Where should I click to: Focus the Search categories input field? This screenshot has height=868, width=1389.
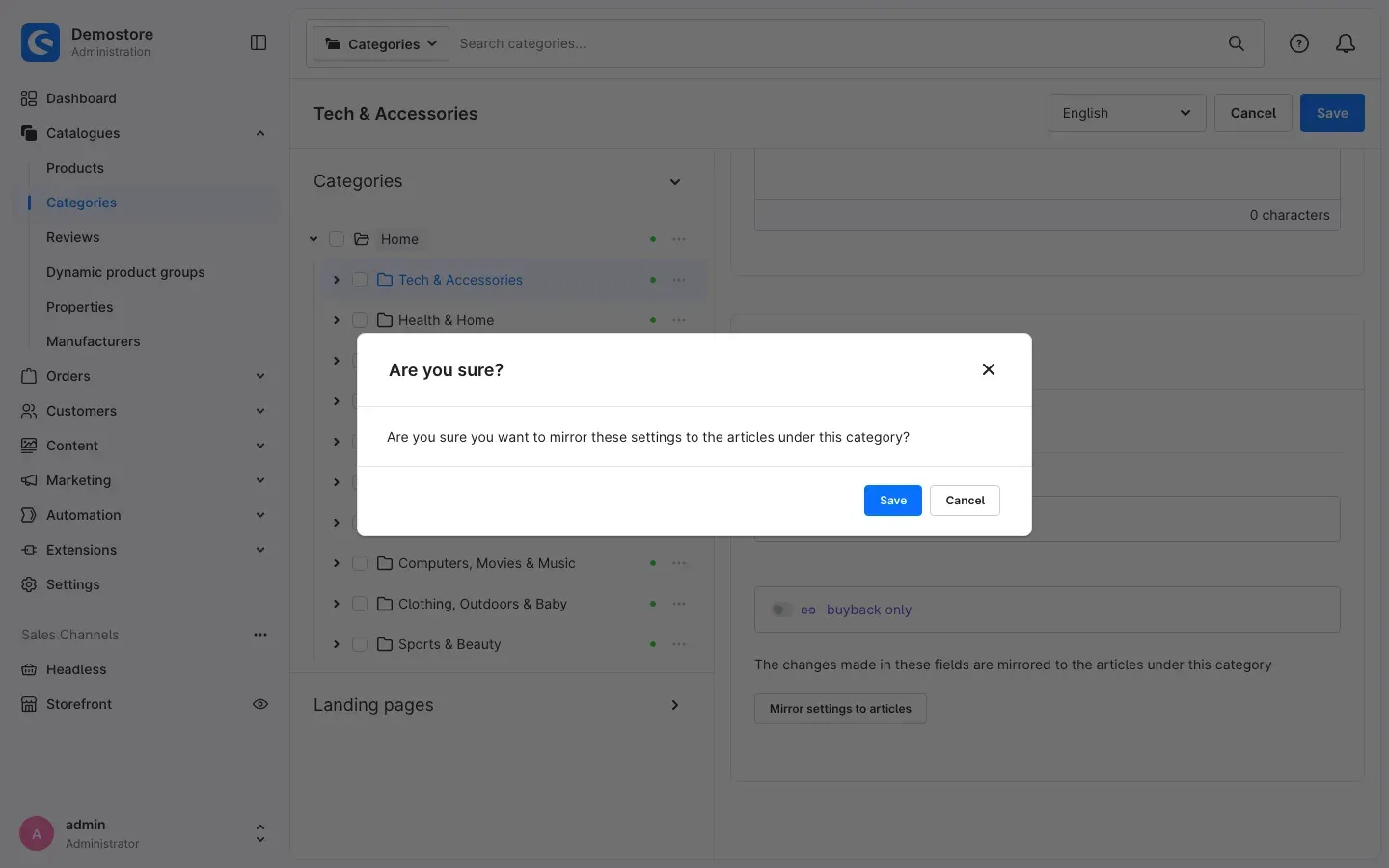pyautogui.click(x=835, y=43)
